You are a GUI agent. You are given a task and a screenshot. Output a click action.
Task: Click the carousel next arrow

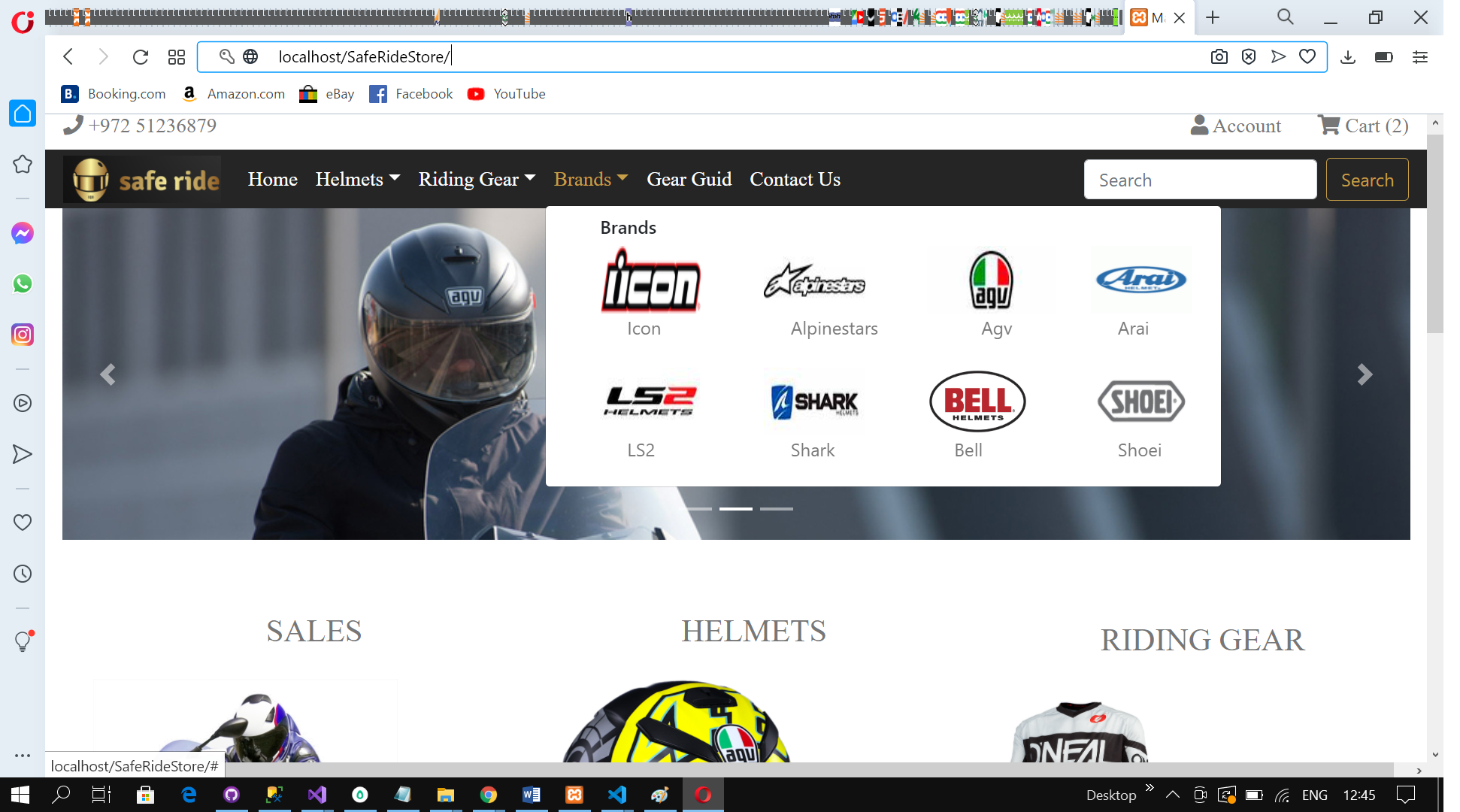tap(1365, 374)
